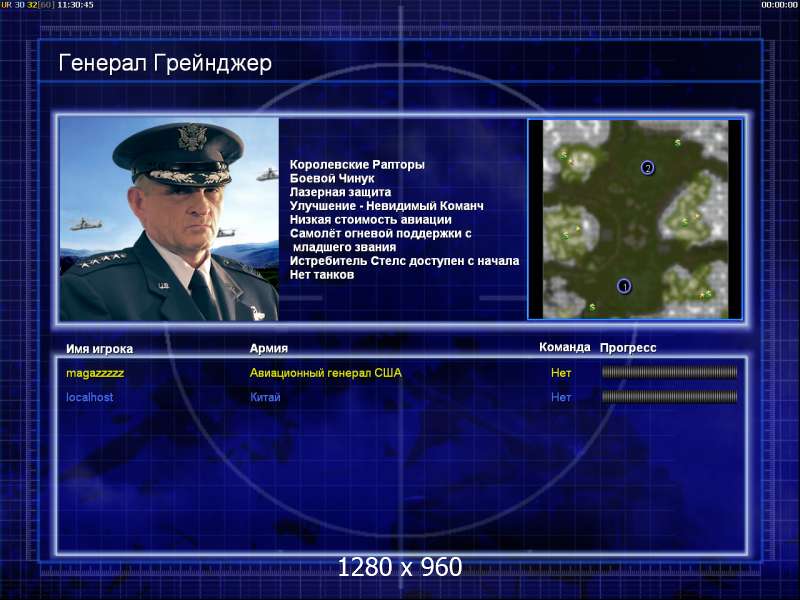
Task: Select start position marker 2 on map
Action: coord(647,167)
